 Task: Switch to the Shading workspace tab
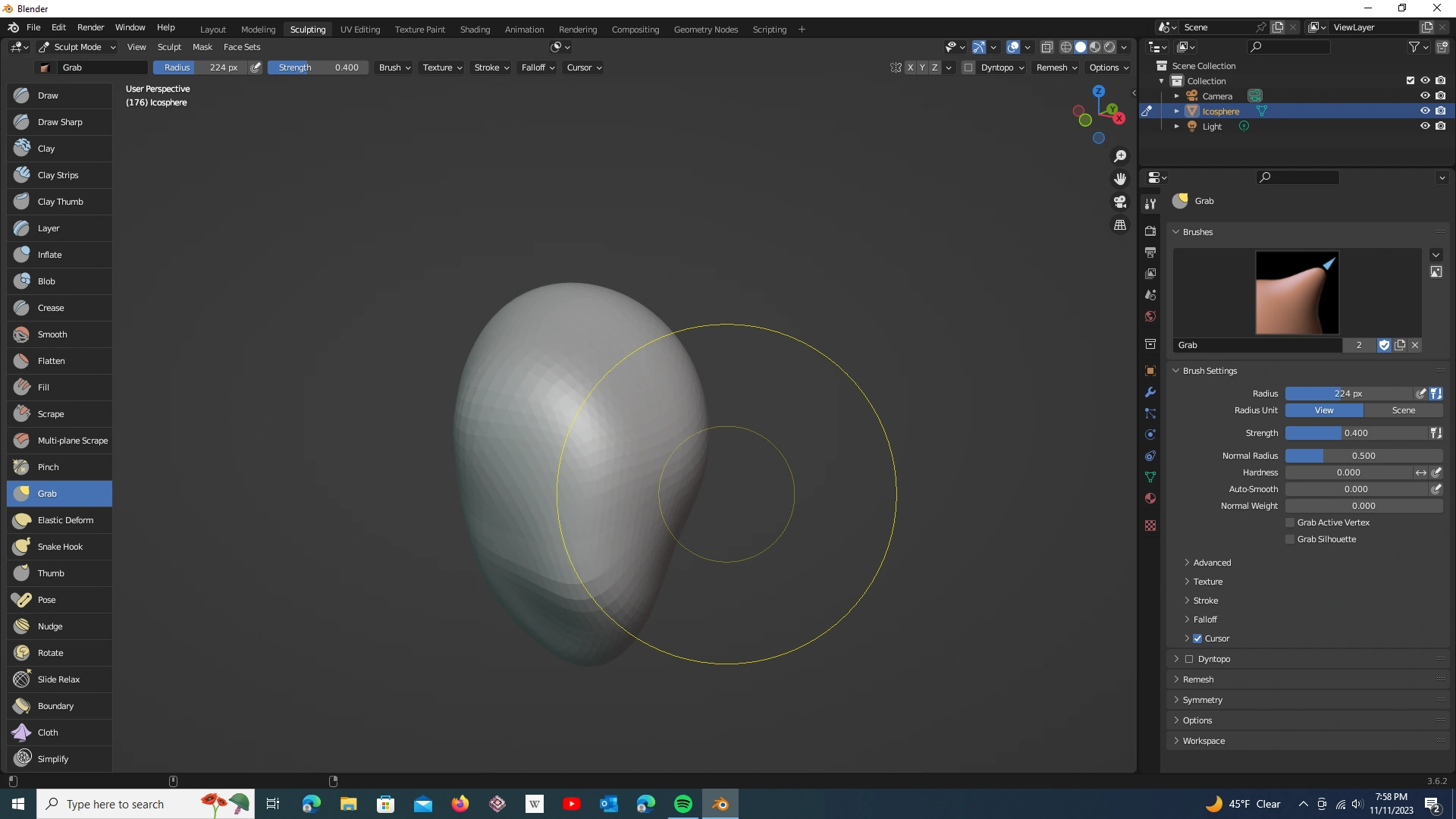[x=475, y=30]
